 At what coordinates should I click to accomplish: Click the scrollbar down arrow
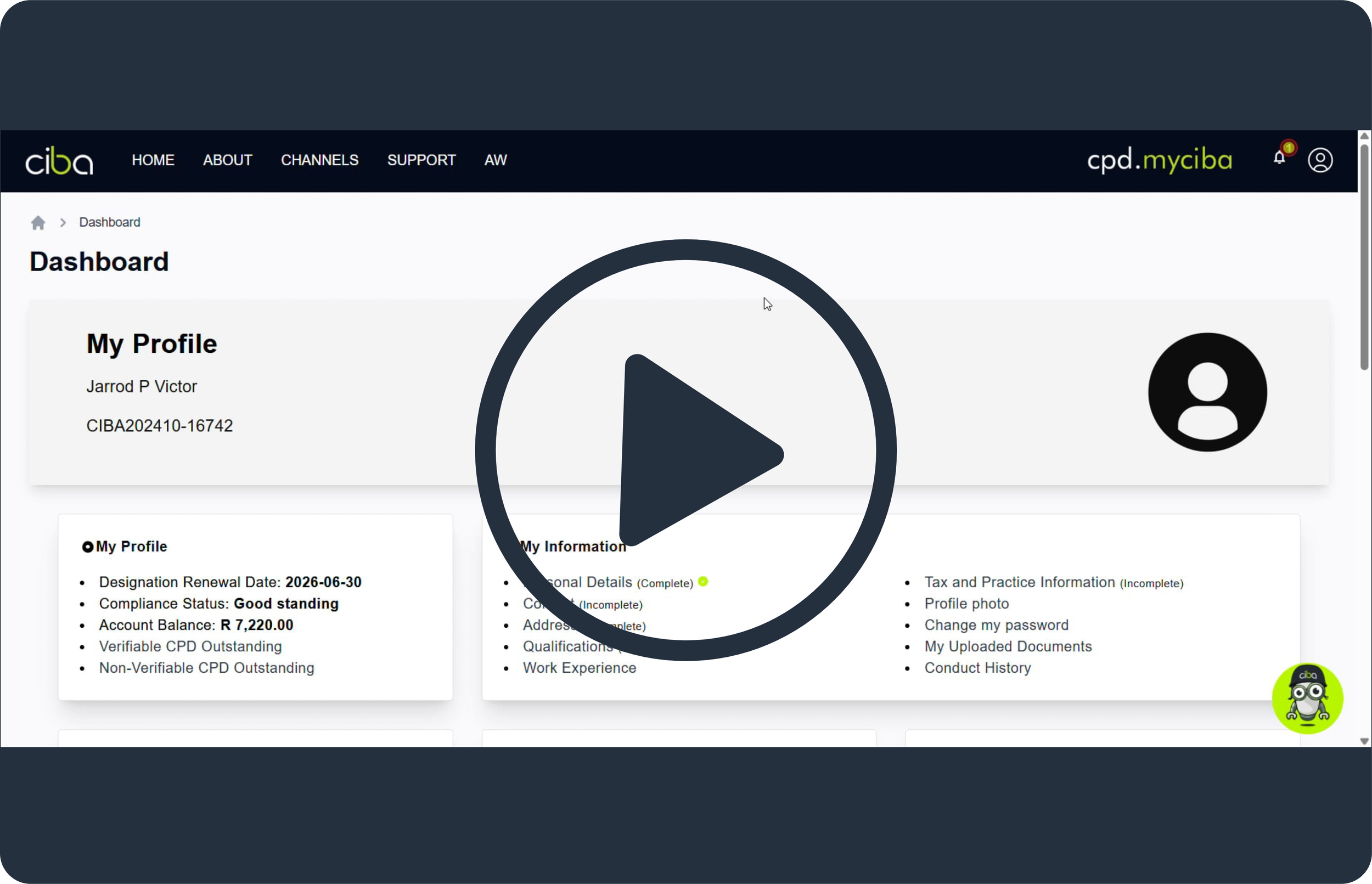click(1364, 741)
